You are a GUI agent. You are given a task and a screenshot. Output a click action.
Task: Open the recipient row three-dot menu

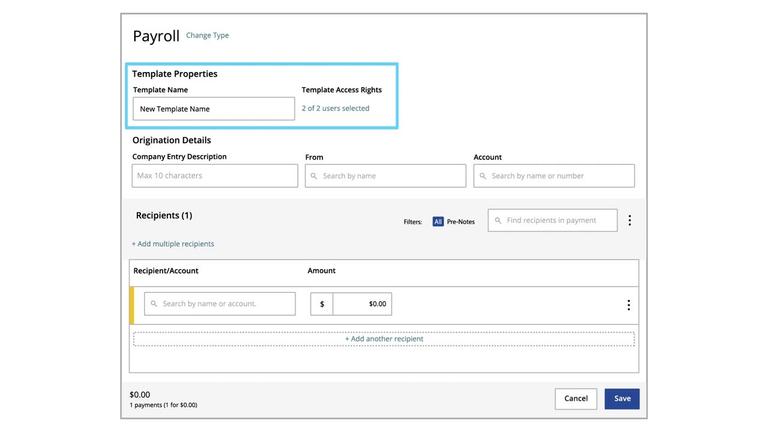(x=628, y=305)
